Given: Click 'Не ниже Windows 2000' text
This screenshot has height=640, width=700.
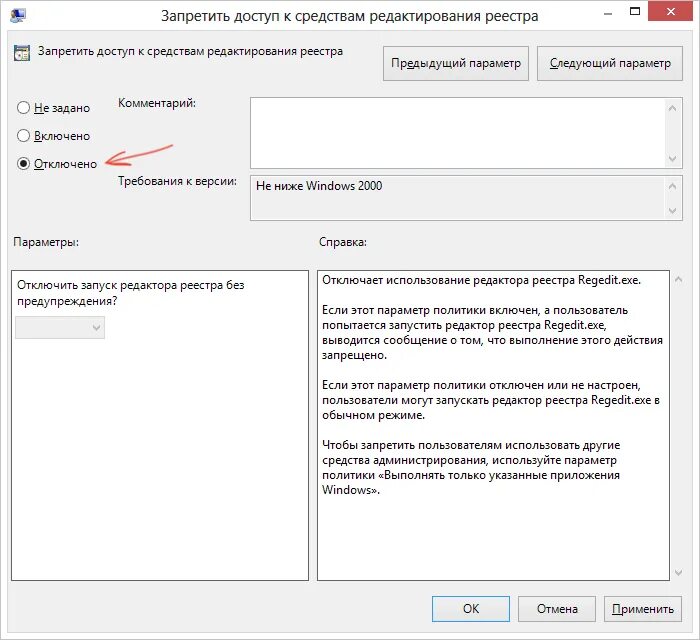Looking at the screenshot, I should (x=319, y=186).
